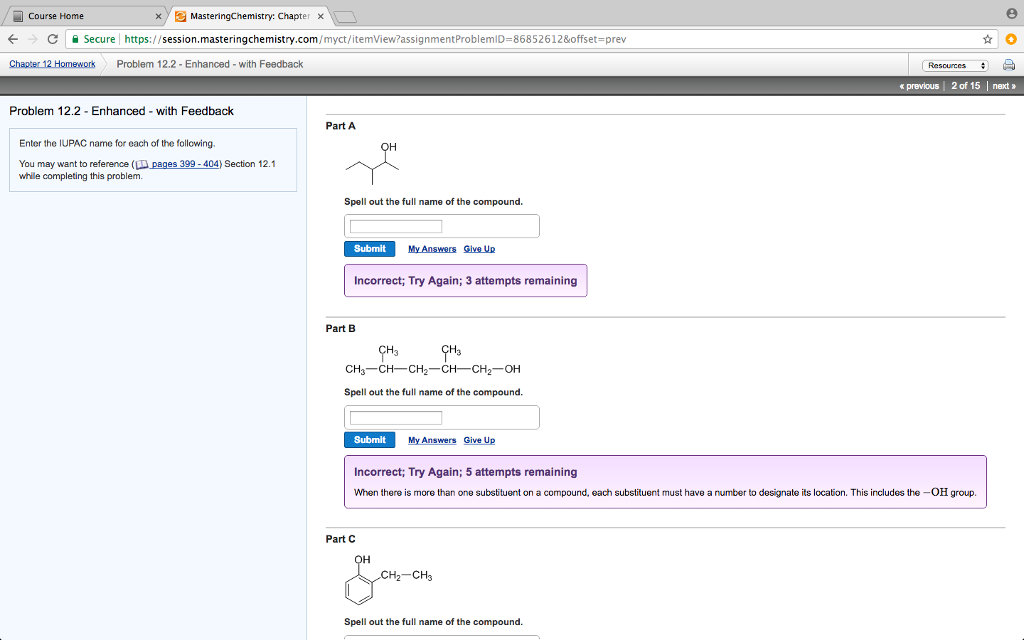Image resolution: width=1024 pixels, height=640 pixels.
Task: Click the printer icon
Action: tap(1008, 63)
